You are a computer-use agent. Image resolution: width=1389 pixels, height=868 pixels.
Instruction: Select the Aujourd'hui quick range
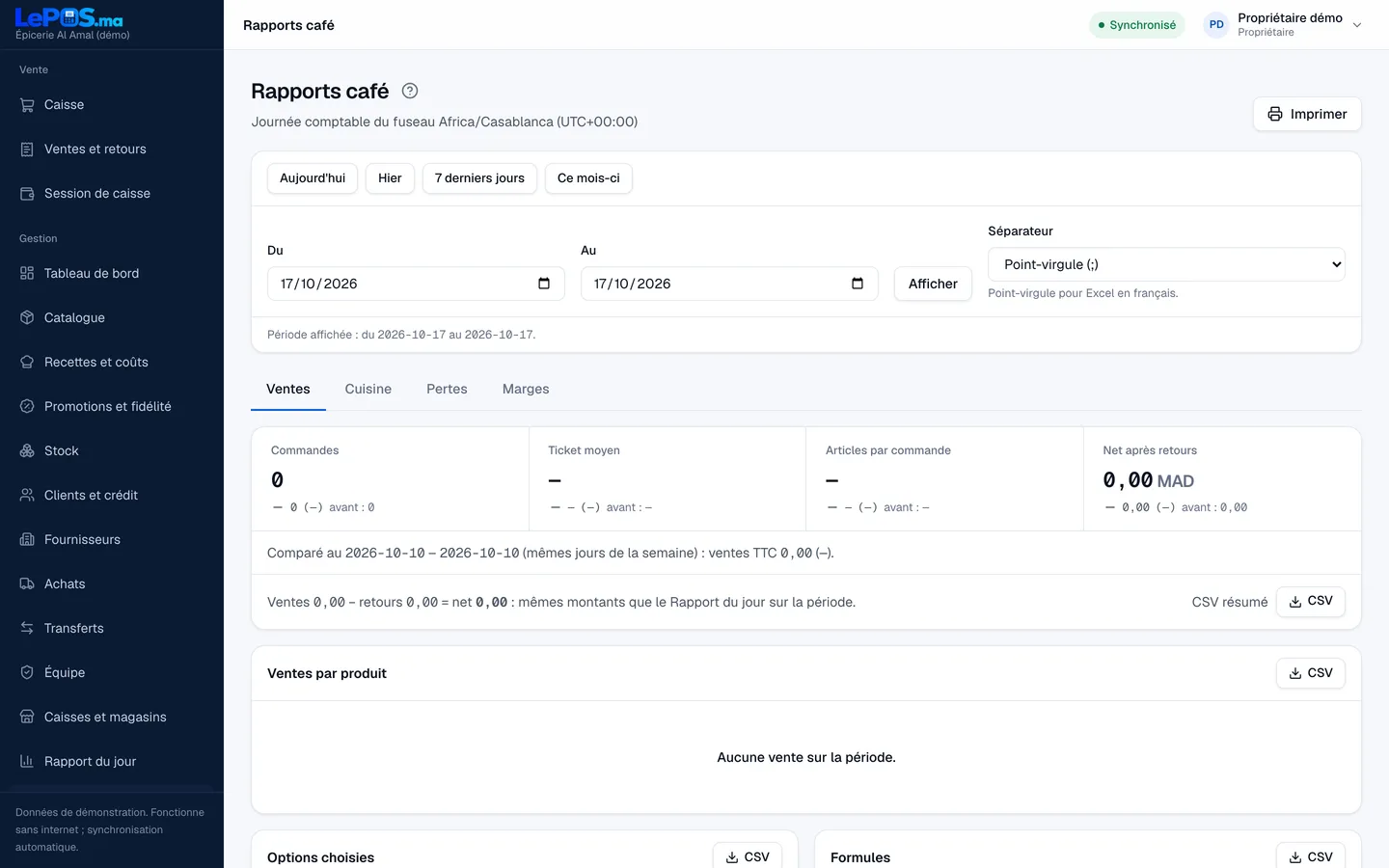tap(313, 178)
